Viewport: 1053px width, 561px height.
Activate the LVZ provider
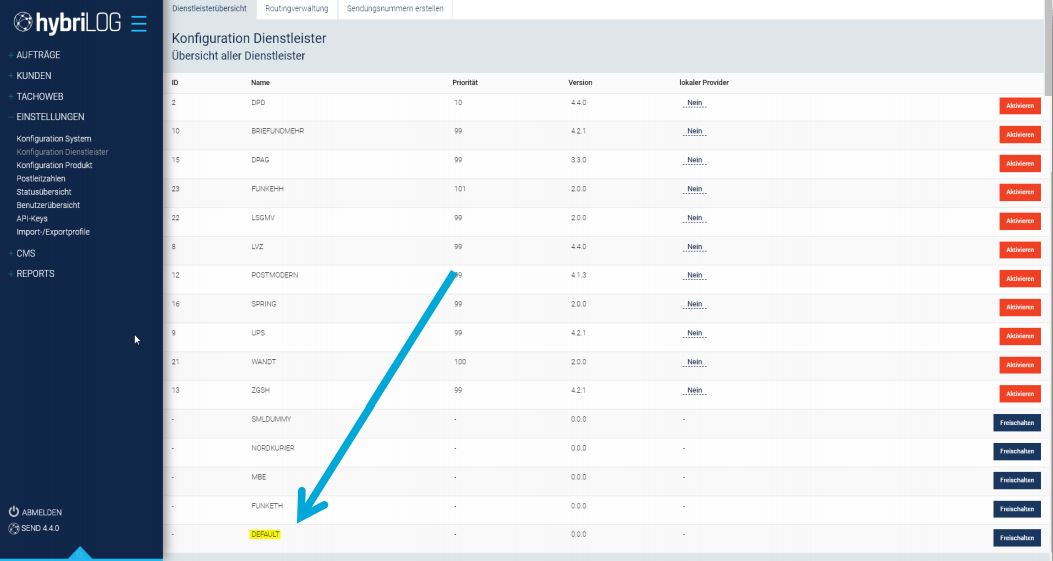1019,250
